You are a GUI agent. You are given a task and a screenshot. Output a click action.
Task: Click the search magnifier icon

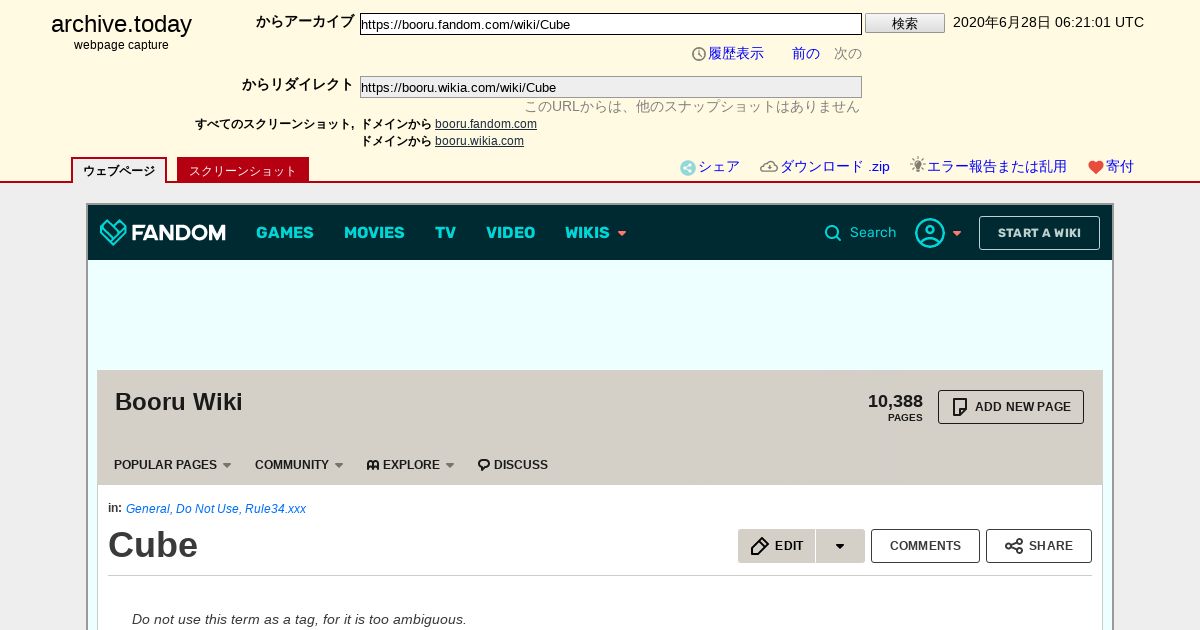click(833, 233)
